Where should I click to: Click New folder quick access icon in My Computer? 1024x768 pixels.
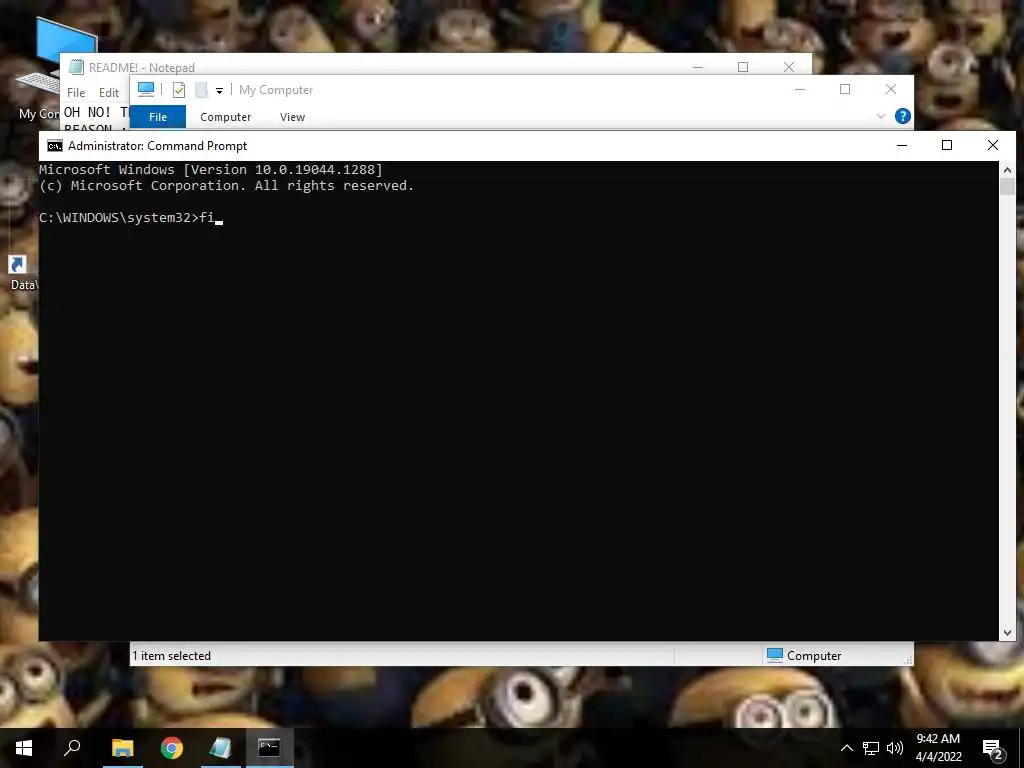click(x=202, y=90)
